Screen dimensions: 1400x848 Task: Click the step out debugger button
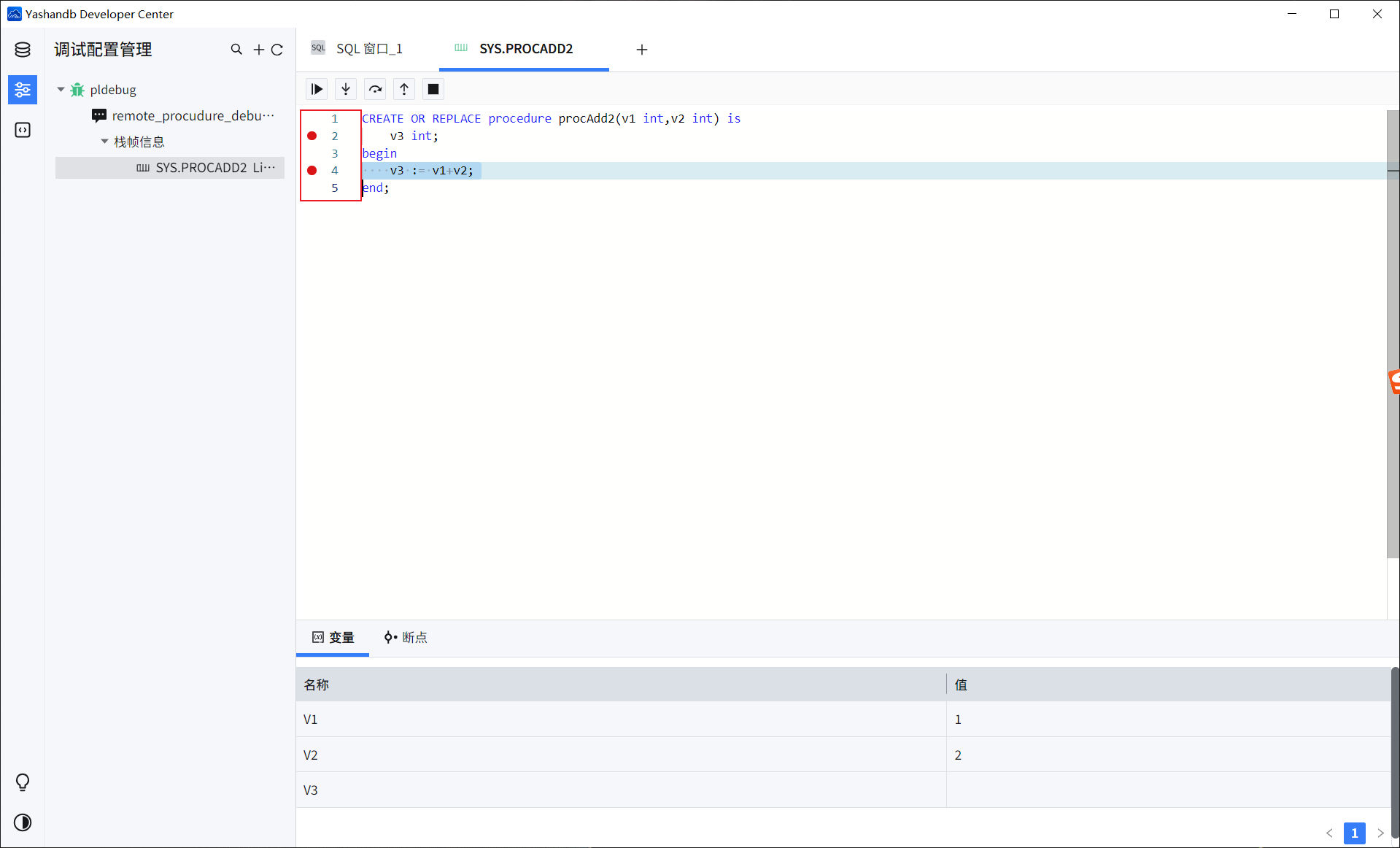(404, 89)
